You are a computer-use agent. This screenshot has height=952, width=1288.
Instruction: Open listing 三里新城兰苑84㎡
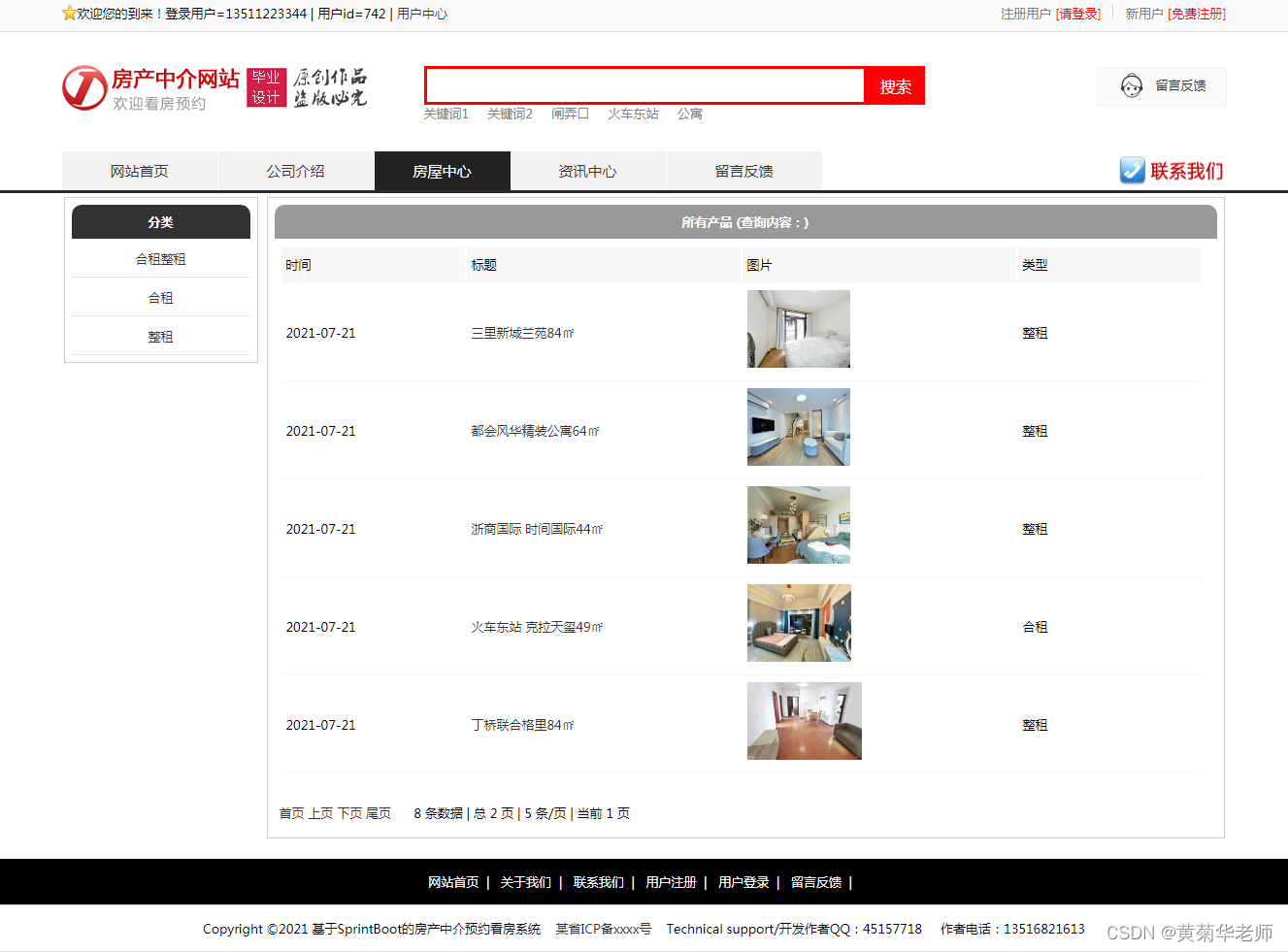click(522, 333)
